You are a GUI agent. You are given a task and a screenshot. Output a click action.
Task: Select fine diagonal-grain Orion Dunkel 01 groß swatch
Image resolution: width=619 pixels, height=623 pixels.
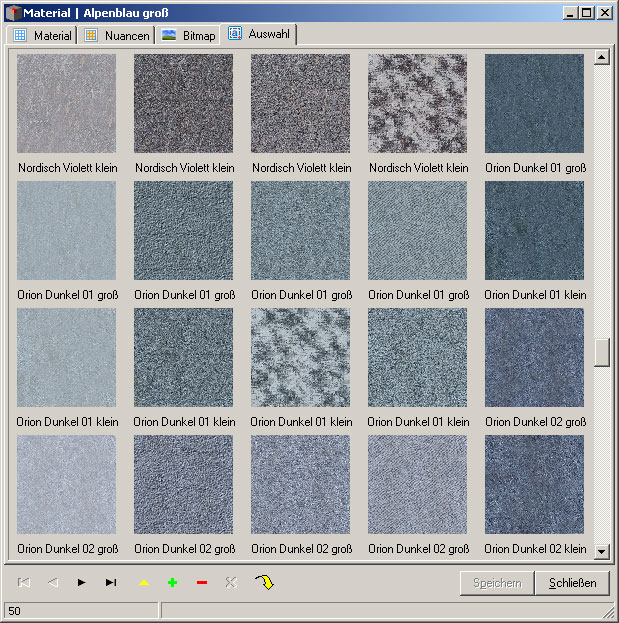pos(417,230)
